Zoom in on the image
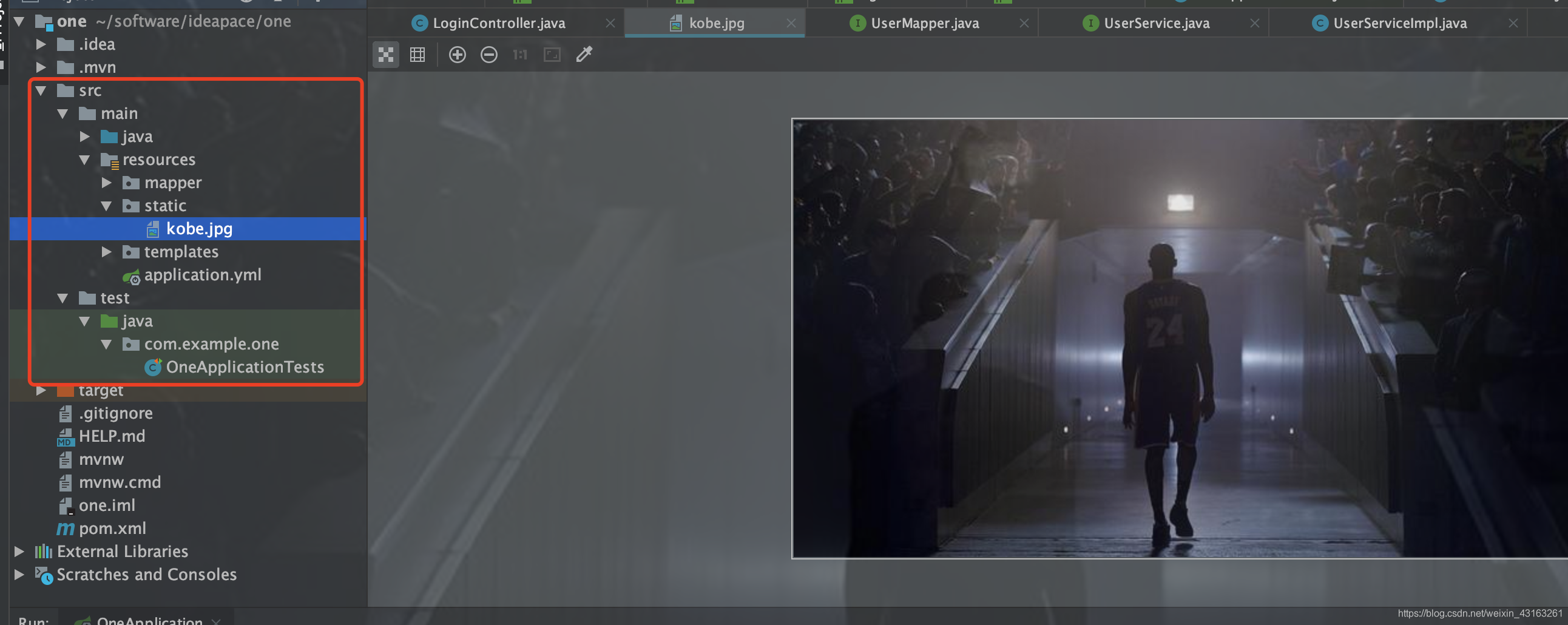The image size is (1568, 625). pos(457,55)
